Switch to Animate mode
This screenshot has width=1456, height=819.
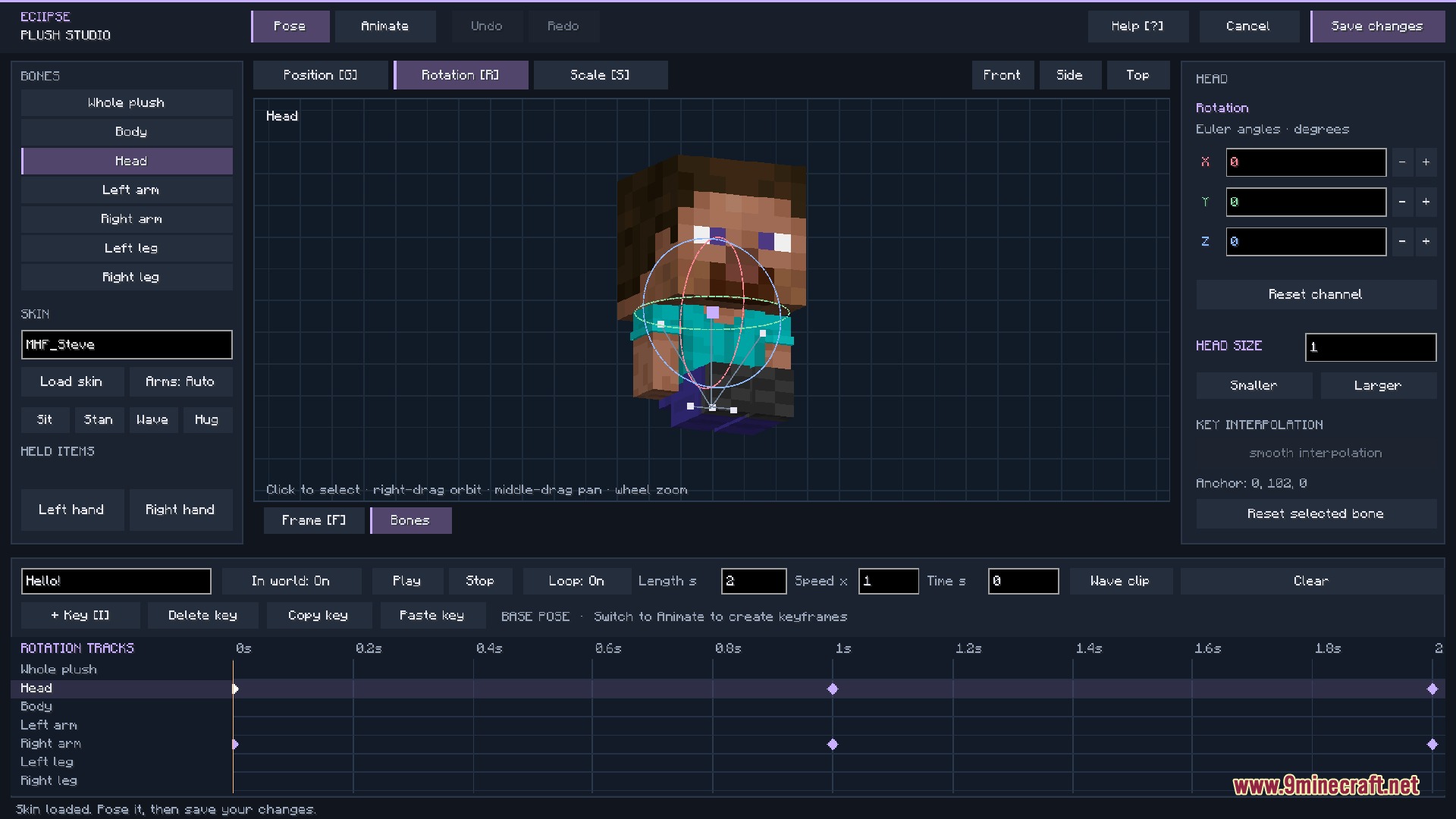click(385, 27)
